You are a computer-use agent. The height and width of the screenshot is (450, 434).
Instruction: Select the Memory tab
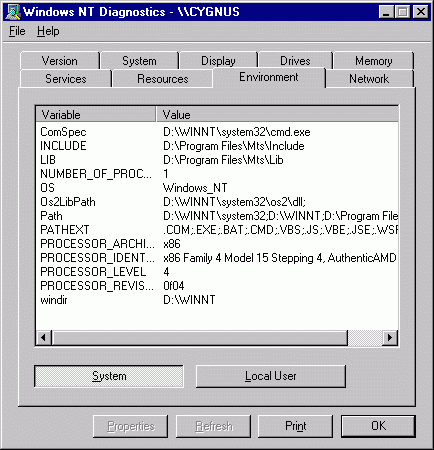coord(373,61)
